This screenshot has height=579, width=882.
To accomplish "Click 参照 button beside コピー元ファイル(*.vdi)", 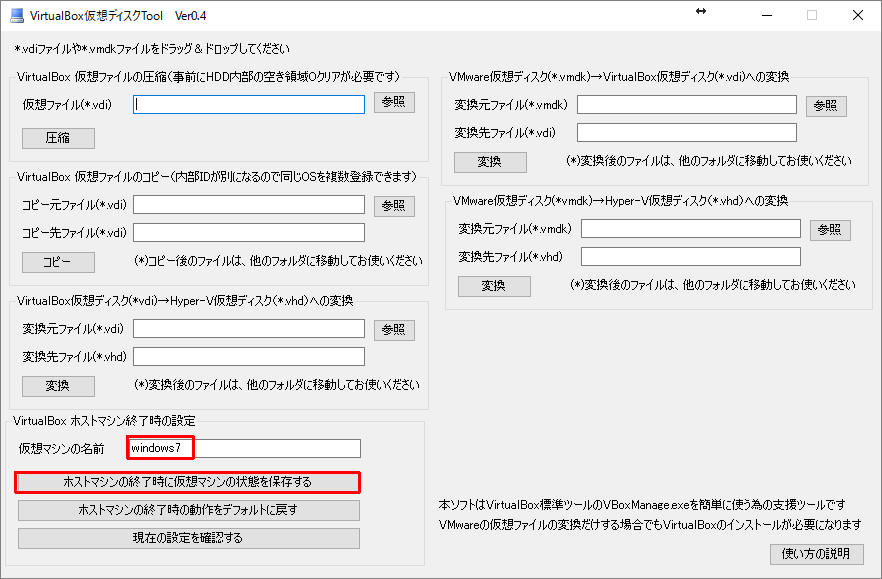I will [394, 206].
